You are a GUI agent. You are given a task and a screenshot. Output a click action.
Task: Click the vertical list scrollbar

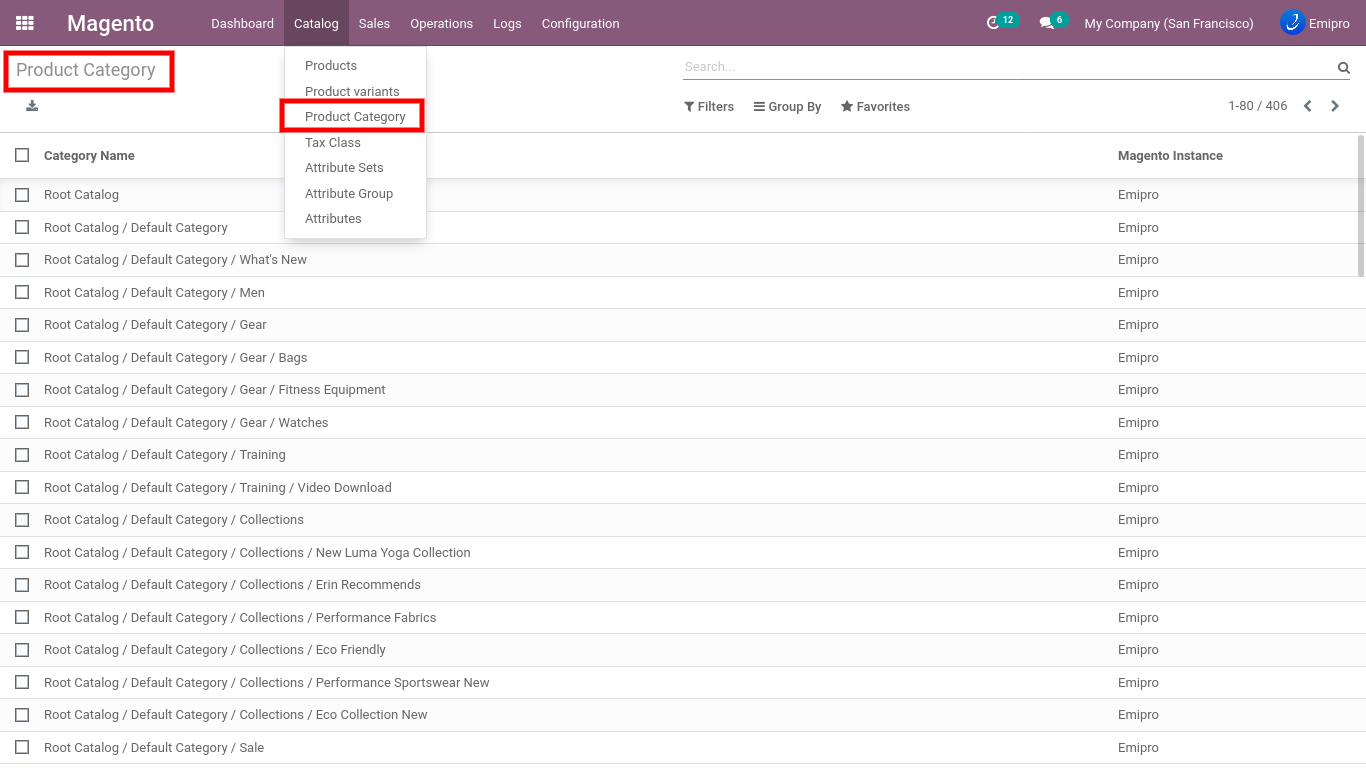(x=1361, y=206)
